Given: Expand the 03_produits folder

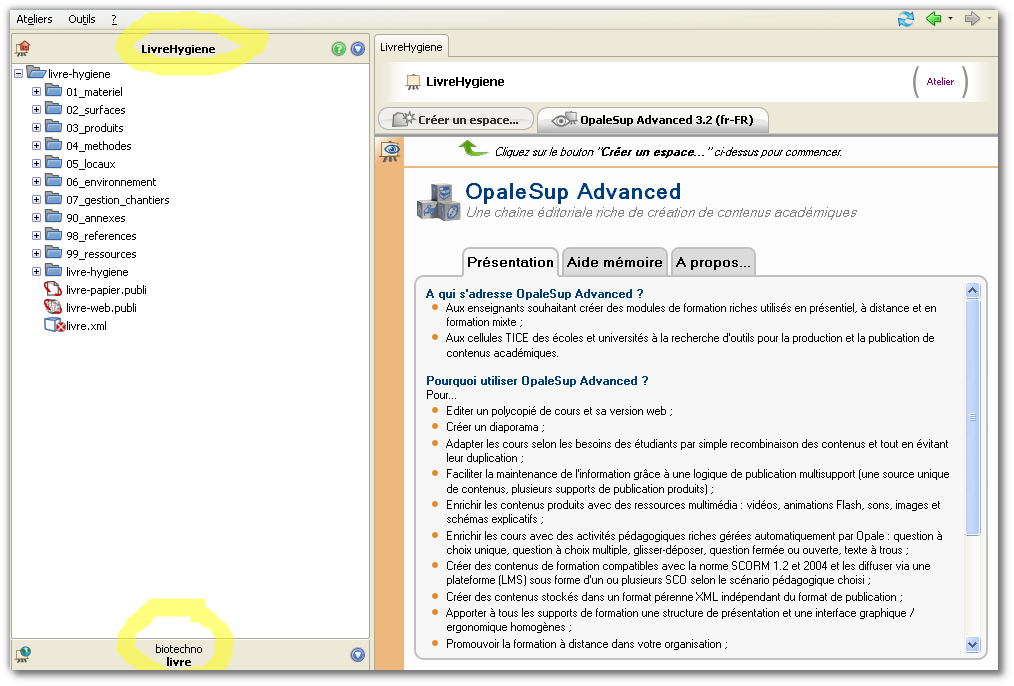Looking at the screenshot, I should point(36,128).
